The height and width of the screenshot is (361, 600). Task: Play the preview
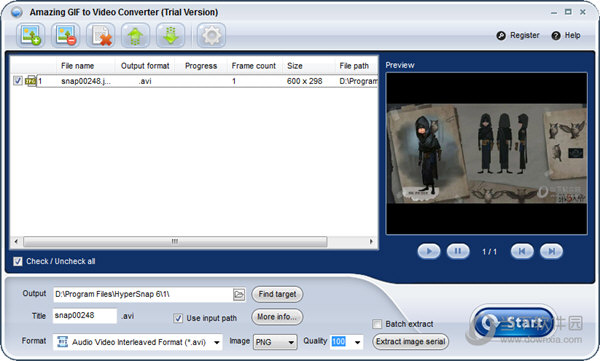[x=429, y=252]
